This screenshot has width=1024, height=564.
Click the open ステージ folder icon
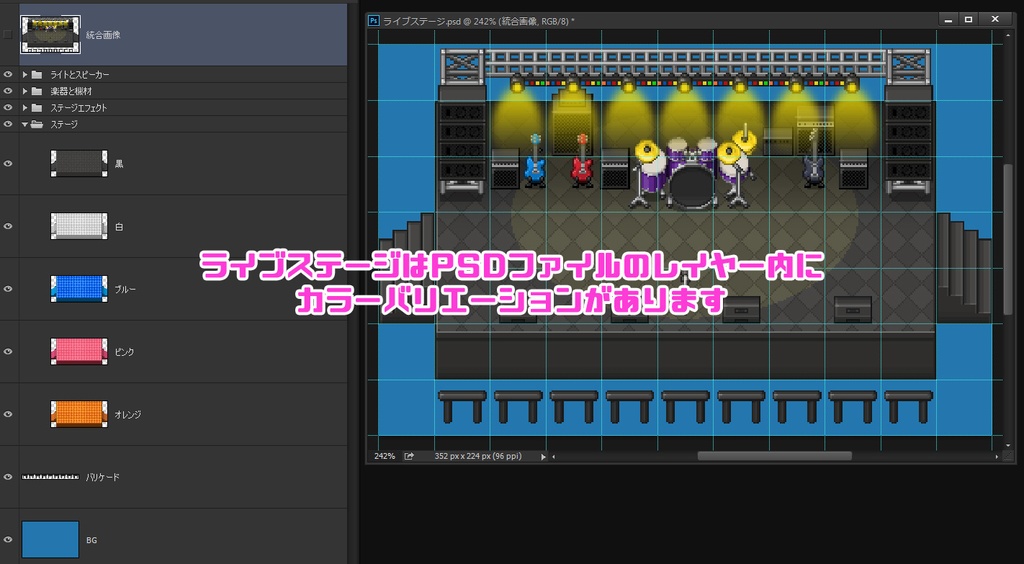tap(37, 124)
